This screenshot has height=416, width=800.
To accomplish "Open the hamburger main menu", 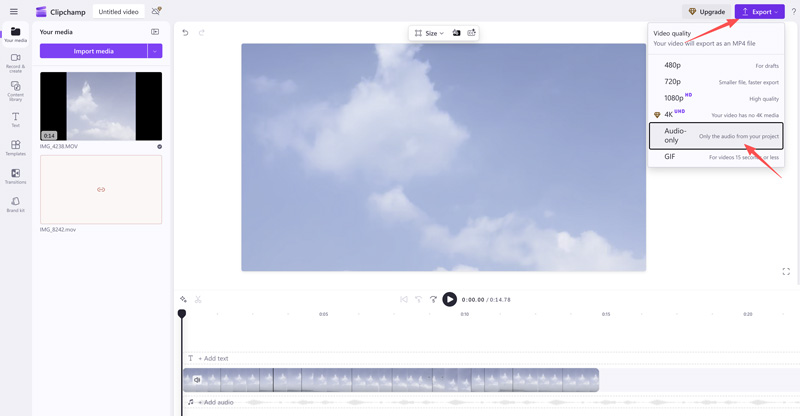I will coord(14,11).
